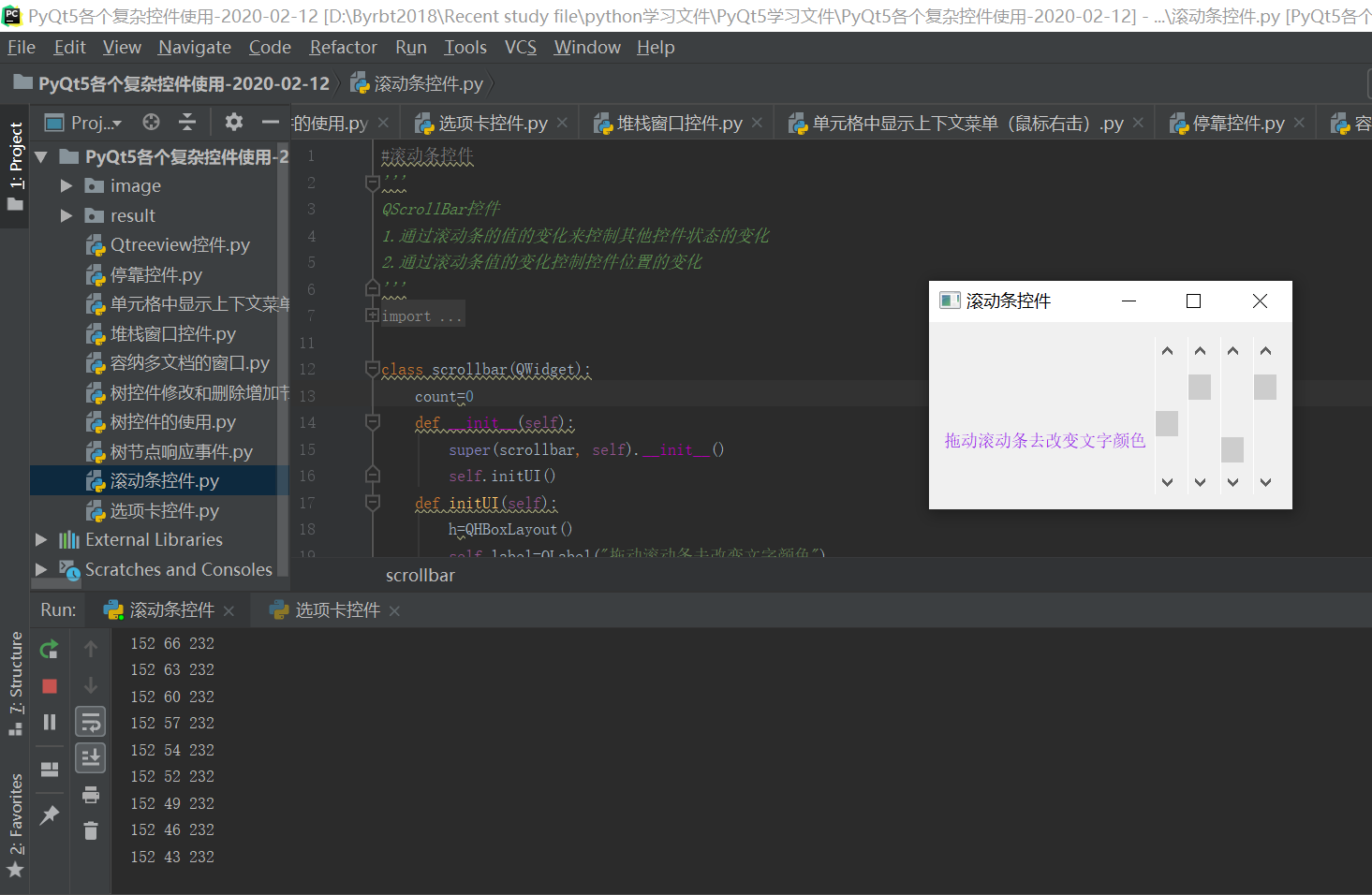
Task: Fold the class scrollbar block in the gutter
Action: [x=372, y=369]
